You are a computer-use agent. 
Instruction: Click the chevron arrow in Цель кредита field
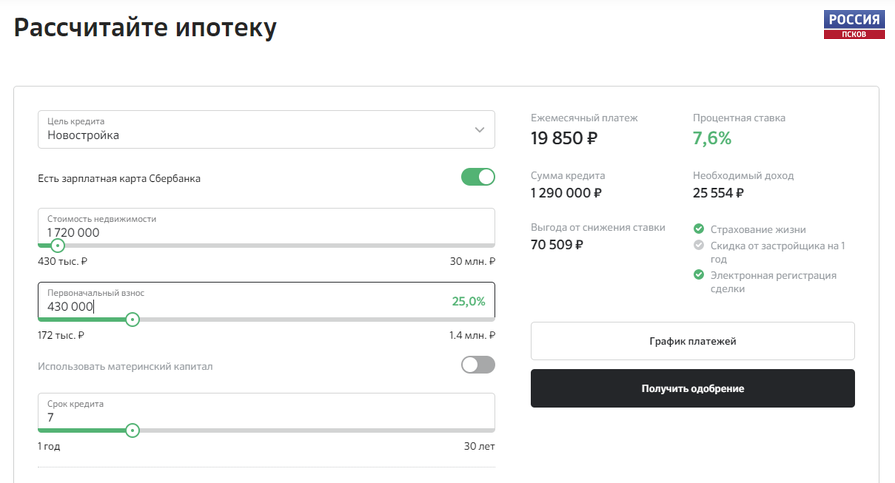coord(479,130)
